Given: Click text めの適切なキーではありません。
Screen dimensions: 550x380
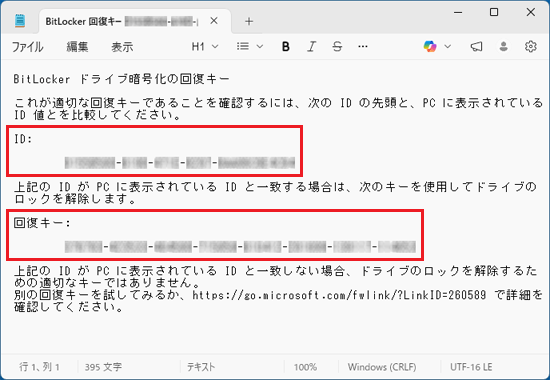Looking at the screenshot, I should (x=107, y=283).
